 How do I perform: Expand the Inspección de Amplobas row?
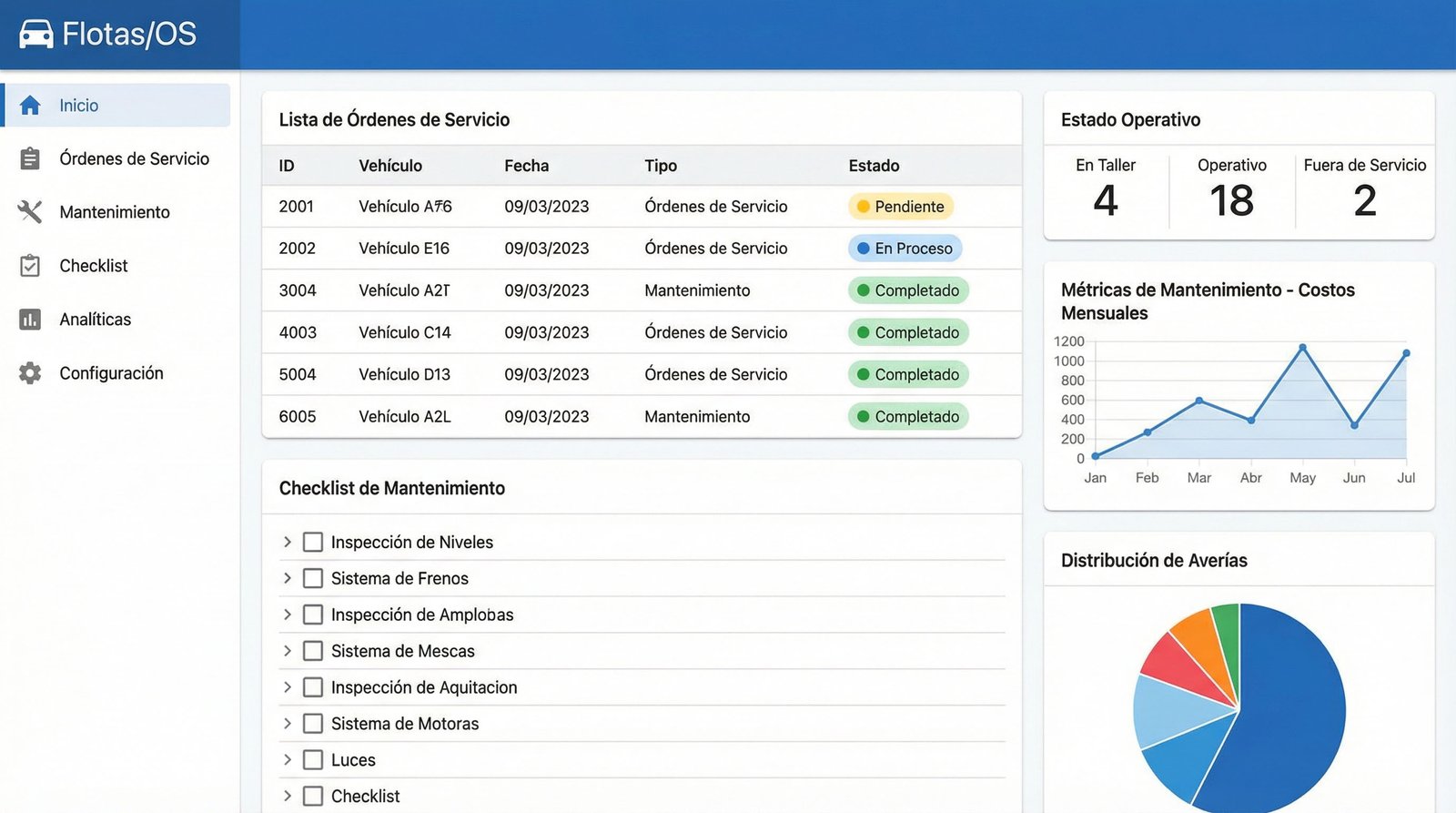point(288,615)
